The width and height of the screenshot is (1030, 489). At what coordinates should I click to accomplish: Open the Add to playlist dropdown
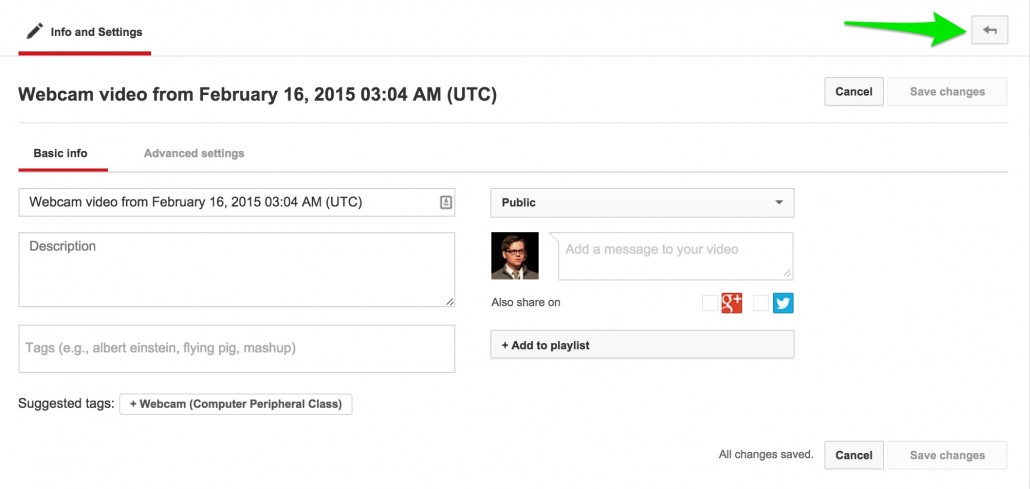point(642,344)
